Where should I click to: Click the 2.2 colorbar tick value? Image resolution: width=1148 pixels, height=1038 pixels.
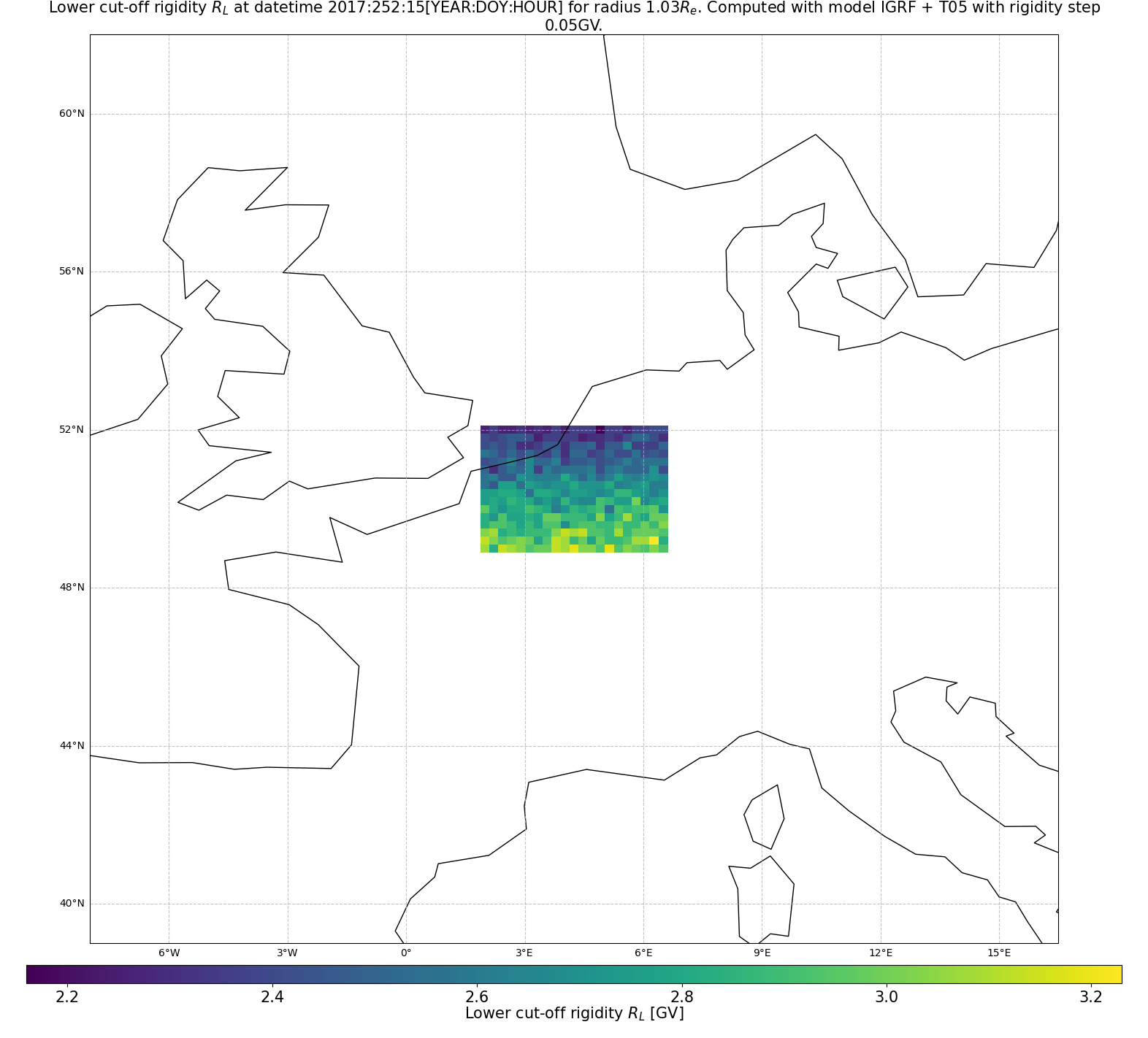tap(67, 997)
